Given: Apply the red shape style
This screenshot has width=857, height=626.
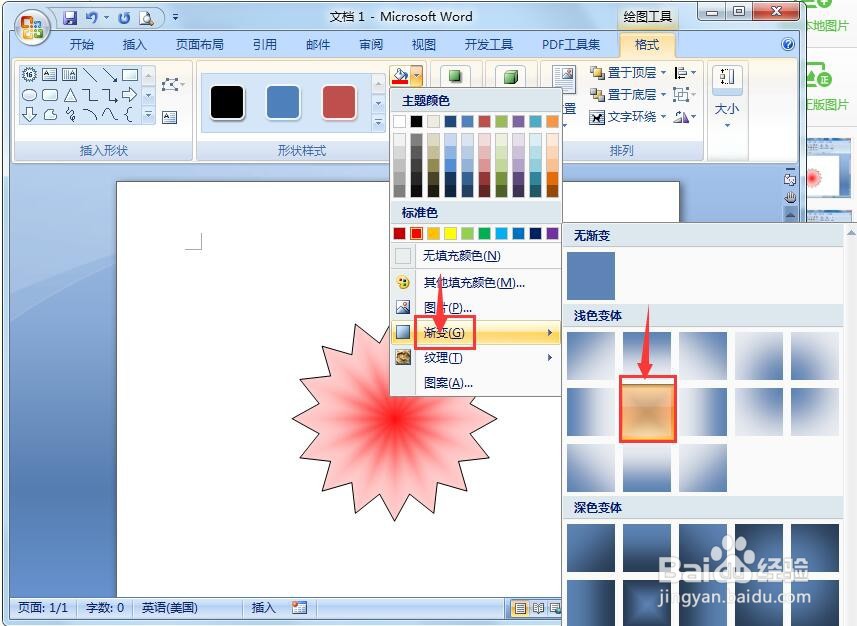Looking at the screenshot, I should coord(339,102).
